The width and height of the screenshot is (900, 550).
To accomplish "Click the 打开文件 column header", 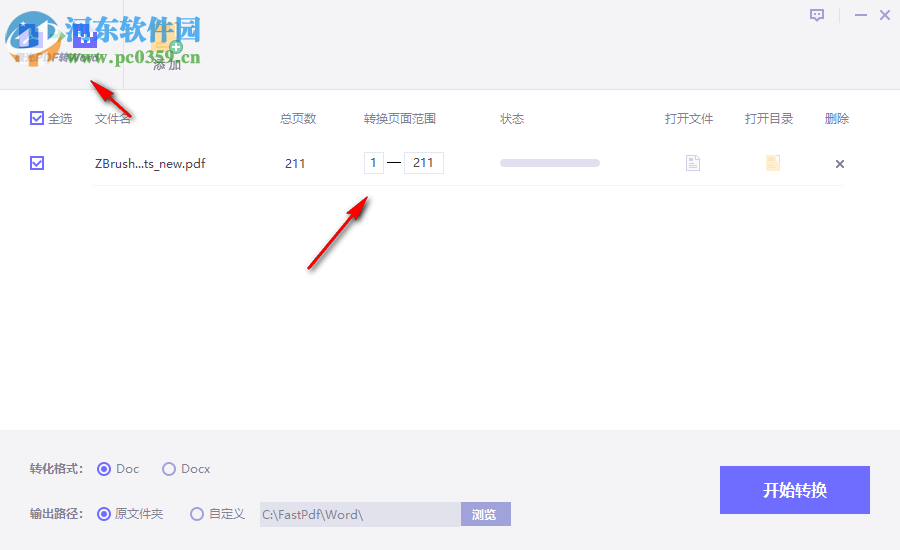I will pyautogui.click(x=689, y=119).
